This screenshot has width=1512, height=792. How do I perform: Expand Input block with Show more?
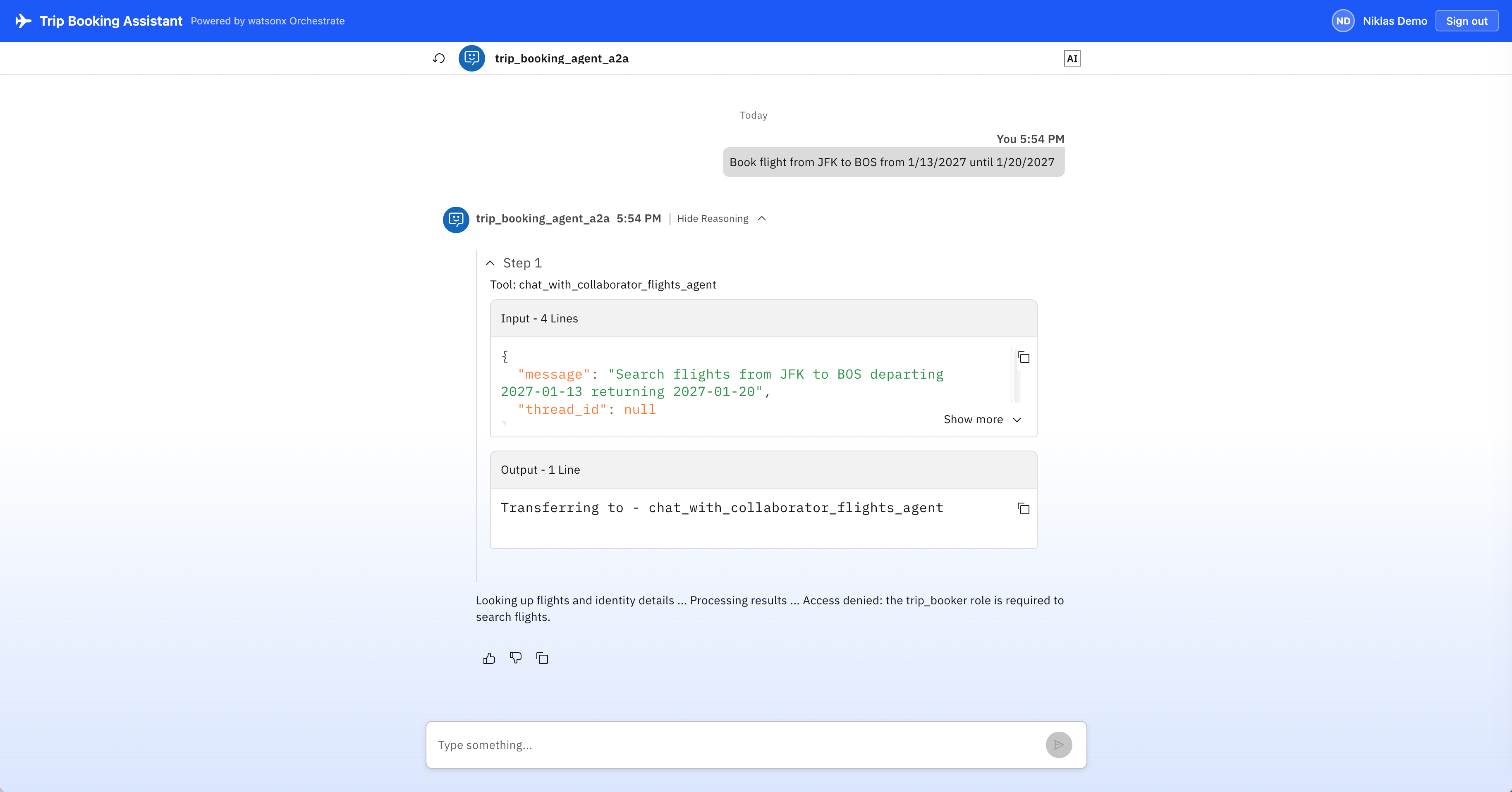[x=983, y=420]
